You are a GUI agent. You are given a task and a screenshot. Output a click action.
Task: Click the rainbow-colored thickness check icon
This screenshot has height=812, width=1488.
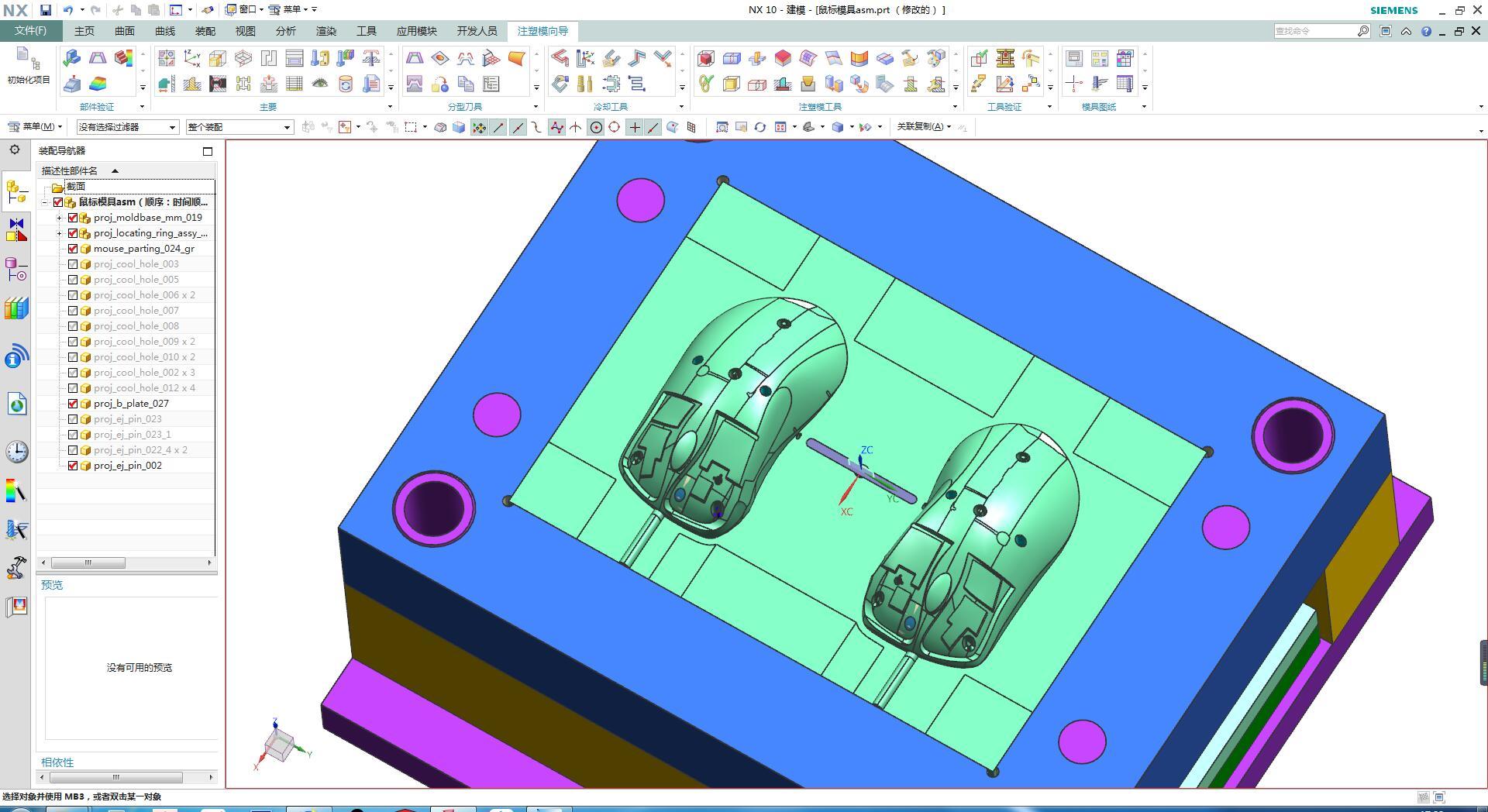point(98,84)
